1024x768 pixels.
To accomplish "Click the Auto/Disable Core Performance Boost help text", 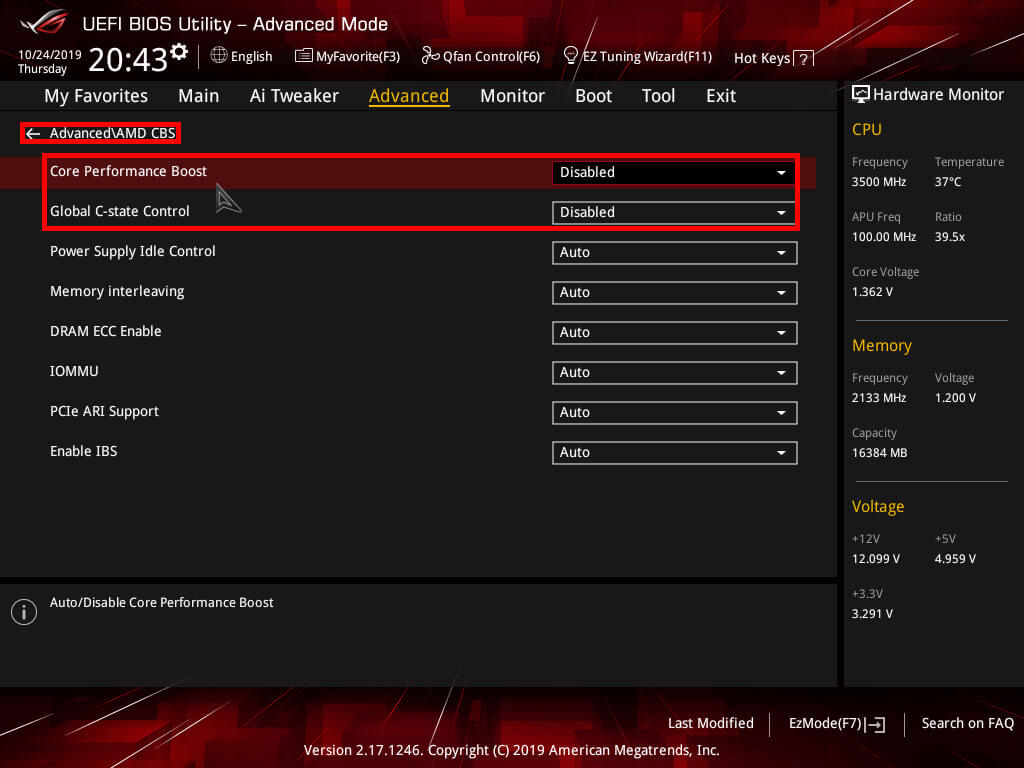I will point(161,603).
